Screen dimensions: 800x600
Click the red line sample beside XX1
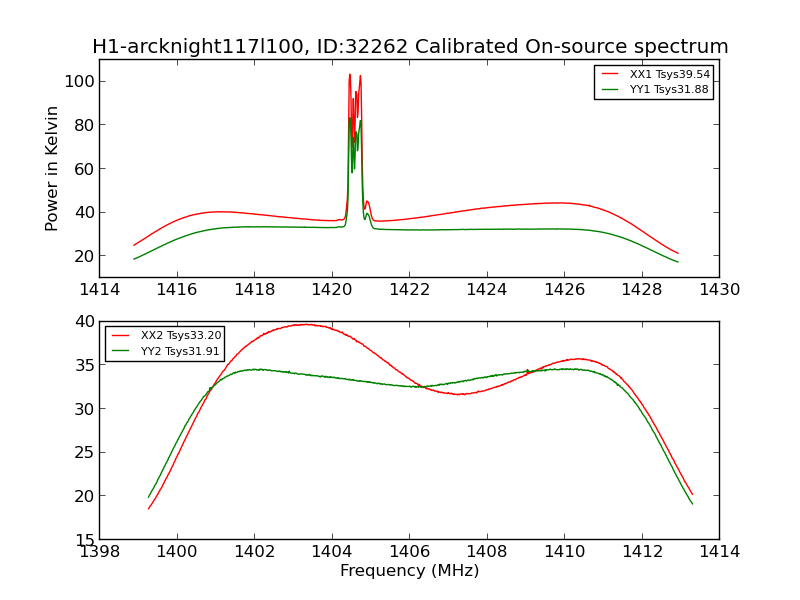click(x=610, y=74)
